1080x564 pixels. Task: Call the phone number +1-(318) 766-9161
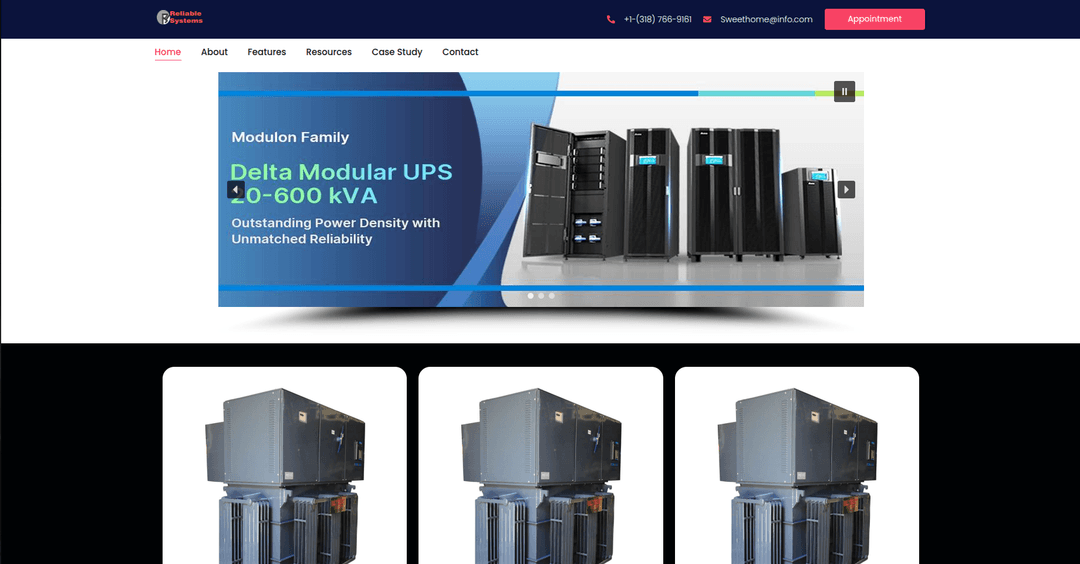point(658,19)
